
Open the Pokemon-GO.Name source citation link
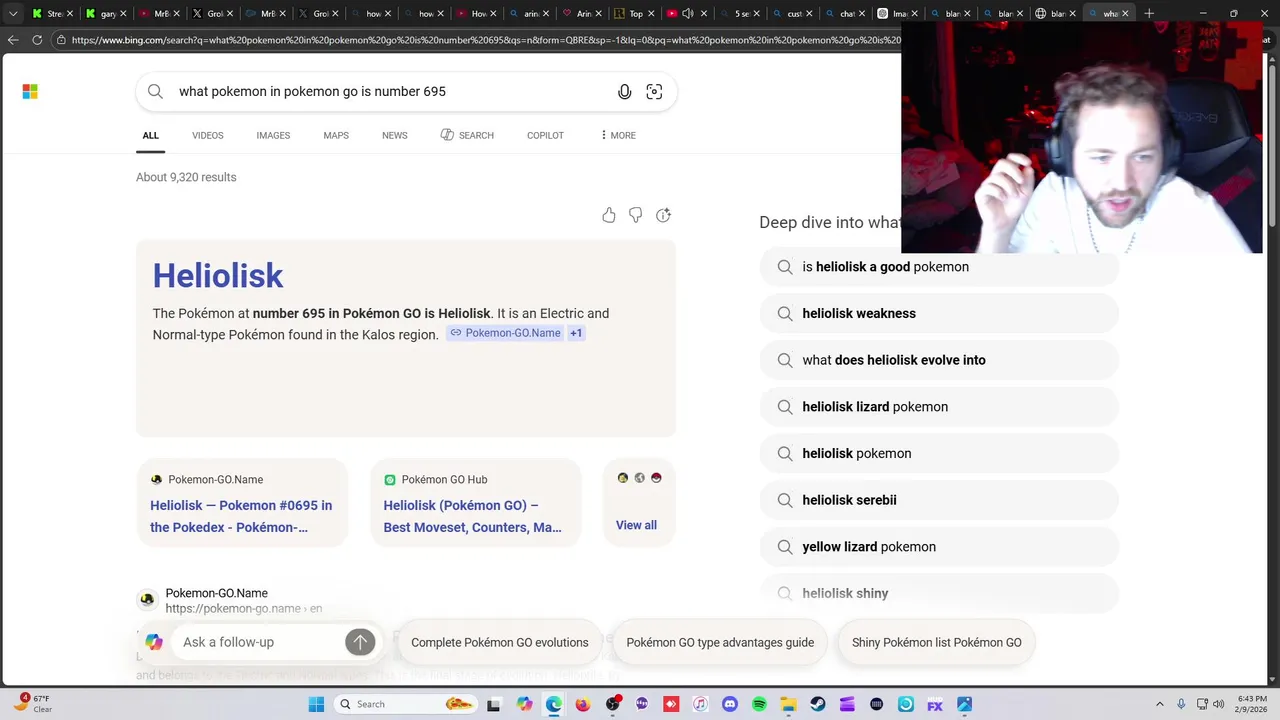pos(505,333)
